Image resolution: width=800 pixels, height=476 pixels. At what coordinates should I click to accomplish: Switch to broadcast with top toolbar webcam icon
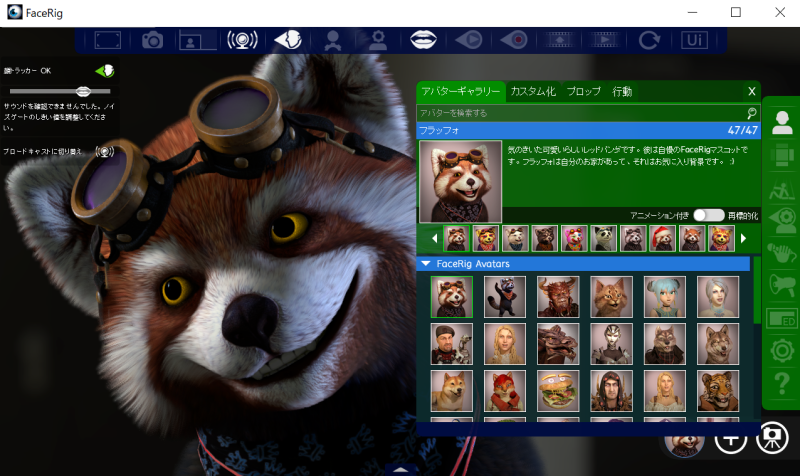242,40
